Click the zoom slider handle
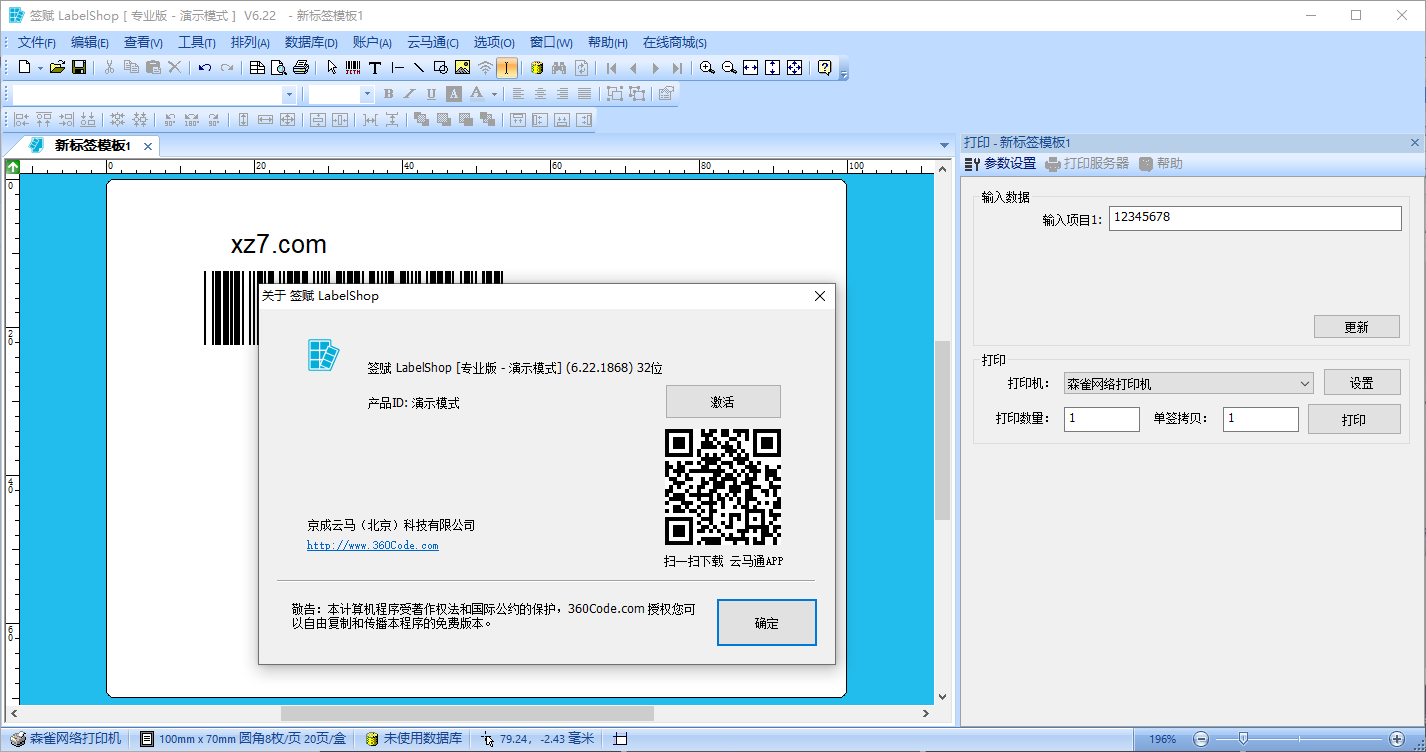This screenshot has width=1426, height=752. [1243, 739]
